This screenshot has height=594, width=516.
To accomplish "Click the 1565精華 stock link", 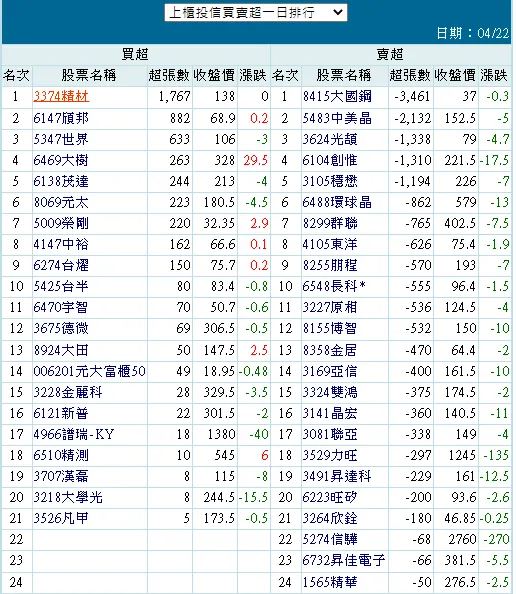I will 330,582.
